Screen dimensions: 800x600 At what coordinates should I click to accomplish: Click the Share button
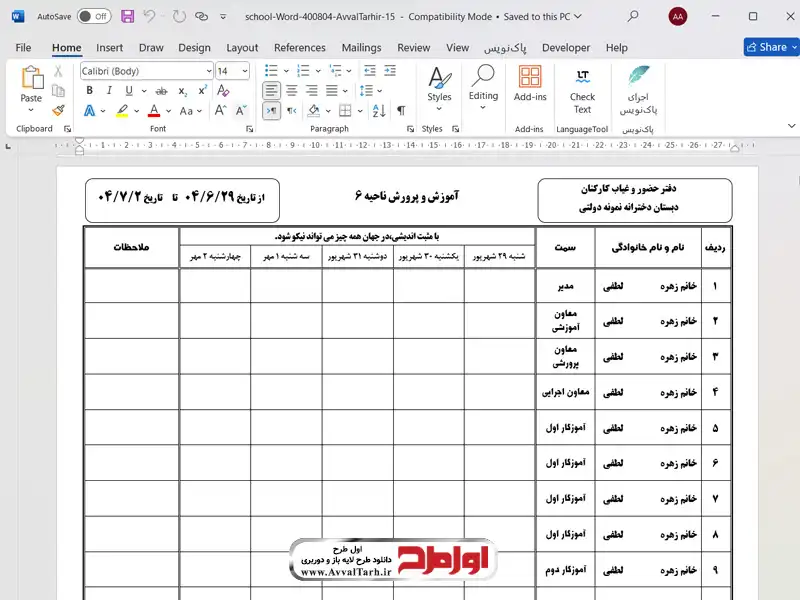[769, 47]
